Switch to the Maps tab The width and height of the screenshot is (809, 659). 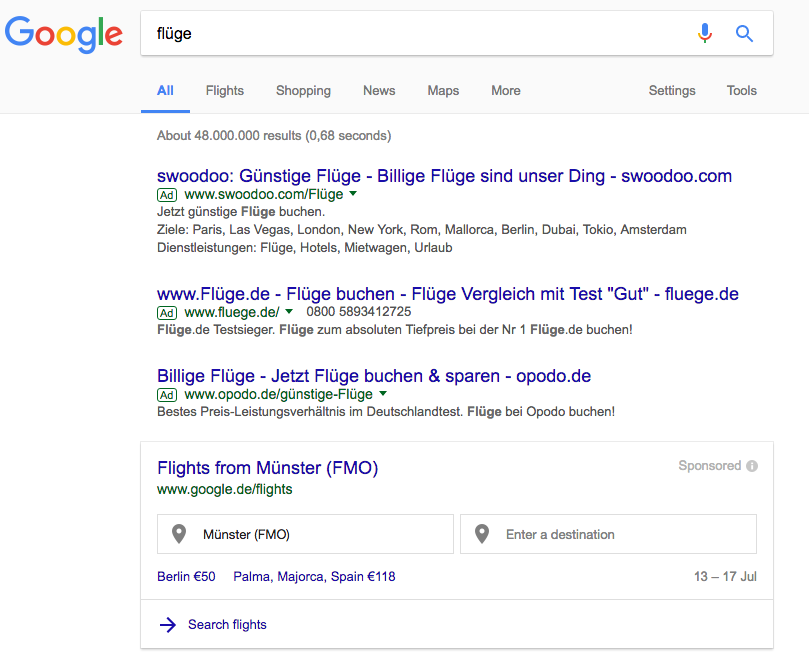pyautogui.click(x=443, y=90)
